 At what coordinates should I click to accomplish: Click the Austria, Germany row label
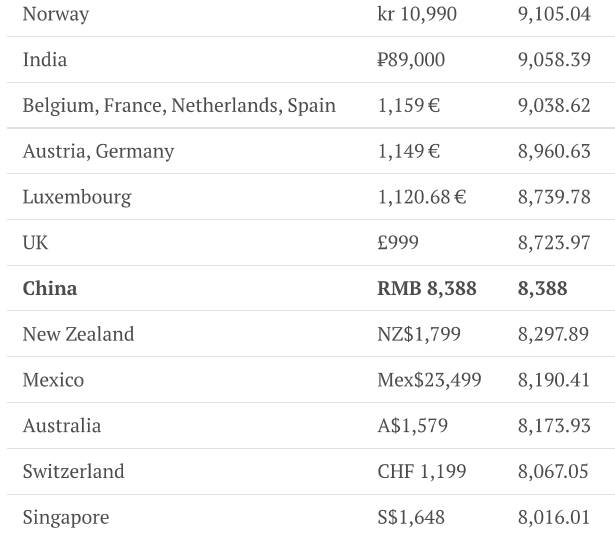98,152
